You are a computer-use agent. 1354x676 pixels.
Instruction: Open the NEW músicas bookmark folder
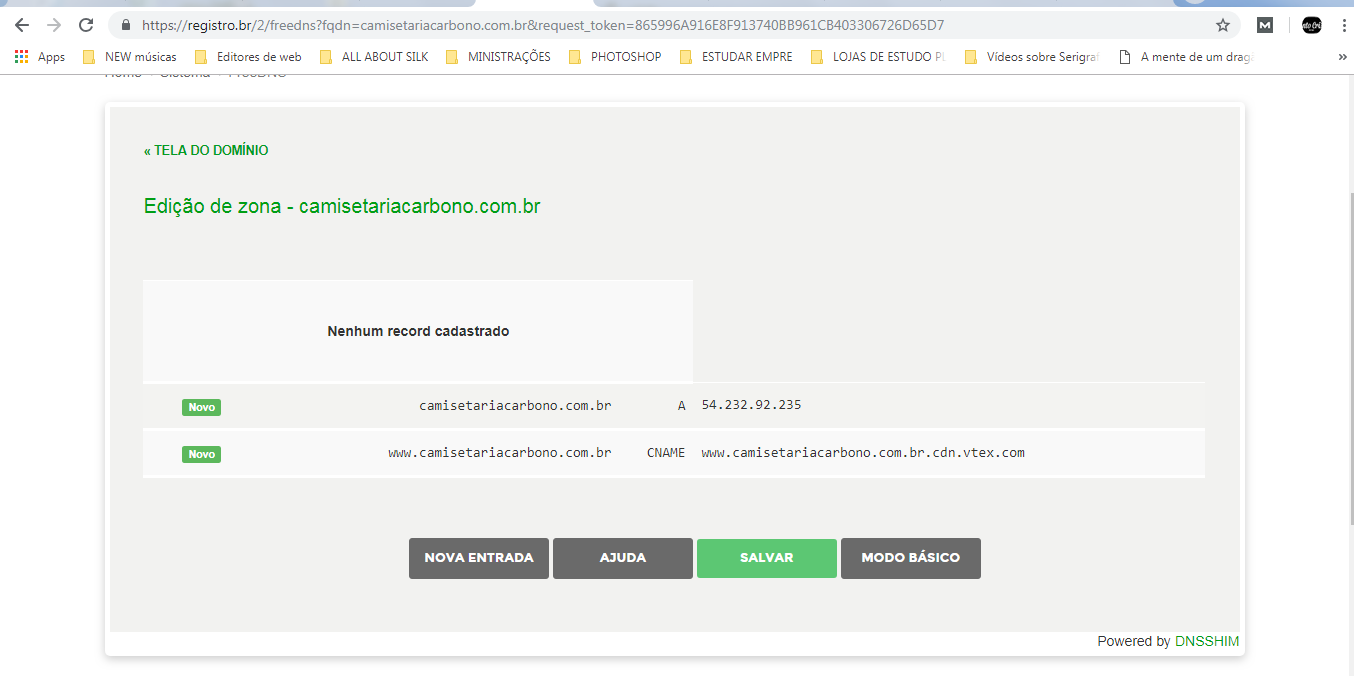[x=129, y=57]
